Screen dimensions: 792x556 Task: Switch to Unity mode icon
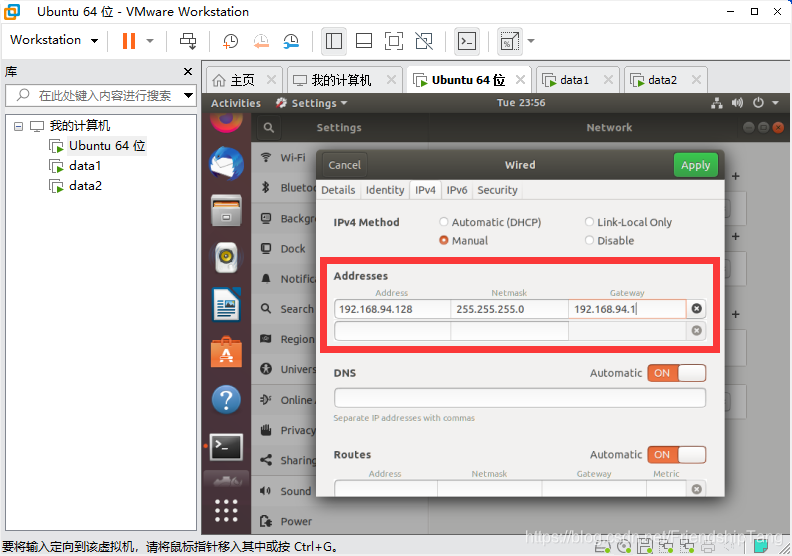pyautogui.click(x=424, y=41)
